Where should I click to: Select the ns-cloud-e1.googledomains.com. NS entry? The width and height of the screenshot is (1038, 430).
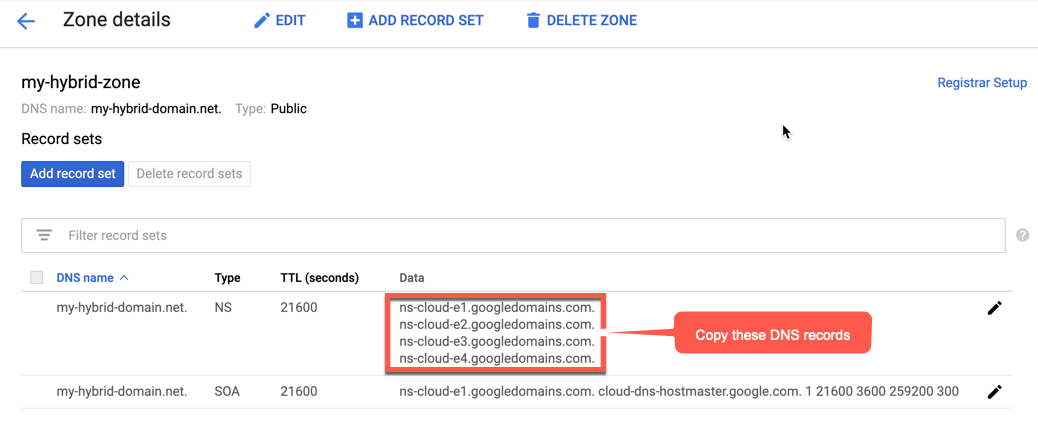pos(496,308)
